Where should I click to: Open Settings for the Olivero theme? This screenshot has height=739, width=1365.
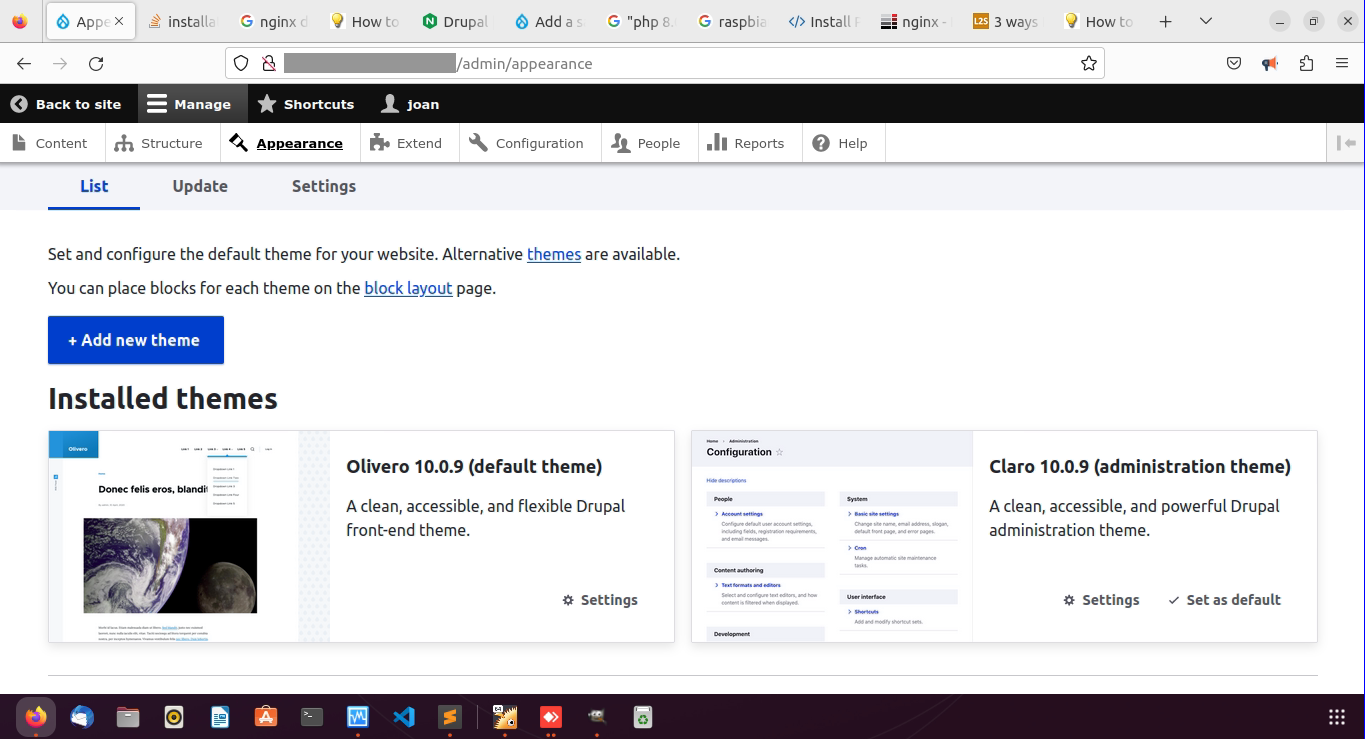[600, 600]
